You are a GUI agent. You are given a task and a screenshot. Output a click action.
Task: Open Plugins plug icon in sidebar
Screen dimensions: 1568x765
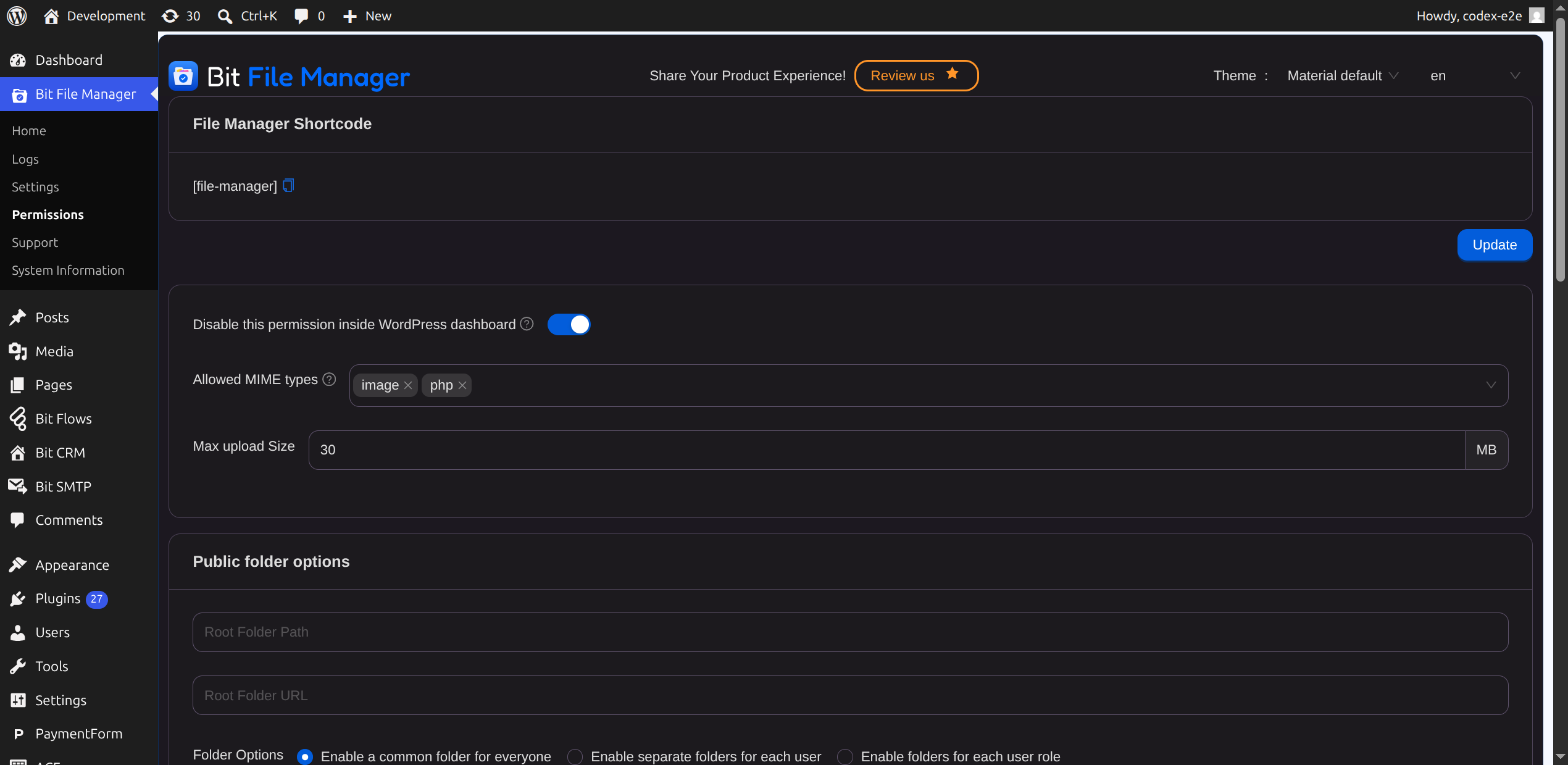18,598
